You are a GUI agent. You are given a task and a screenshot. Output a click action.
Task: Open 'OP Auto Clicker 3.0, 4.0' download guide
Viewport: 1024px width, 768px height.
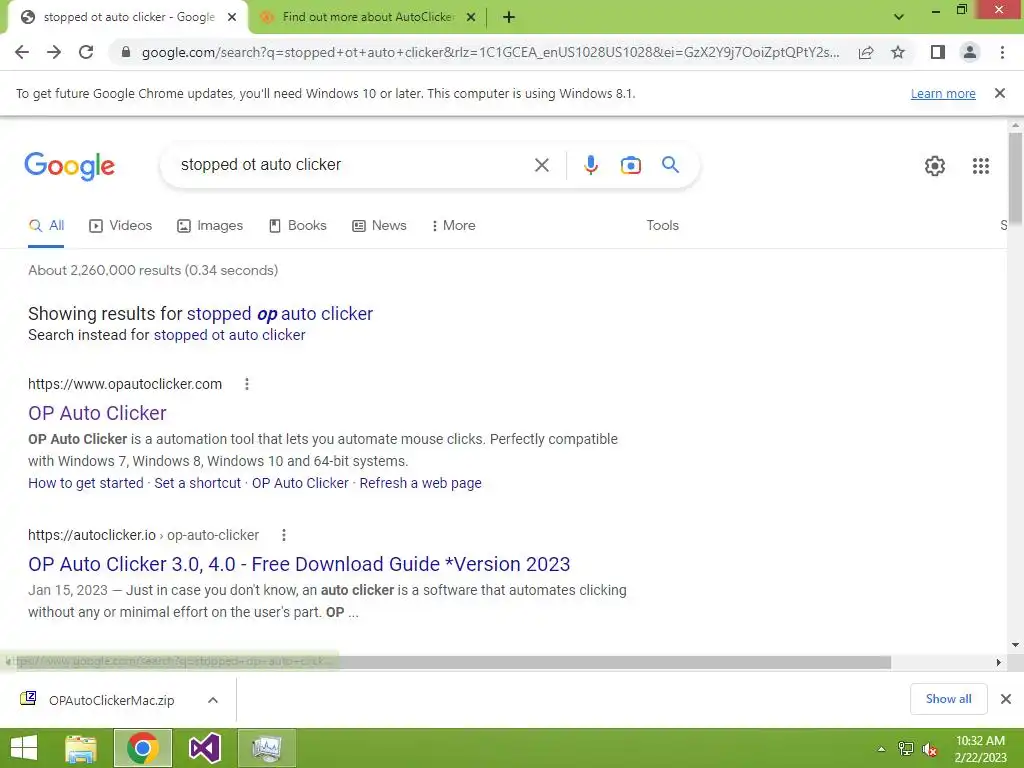click(x=299, y=564)
